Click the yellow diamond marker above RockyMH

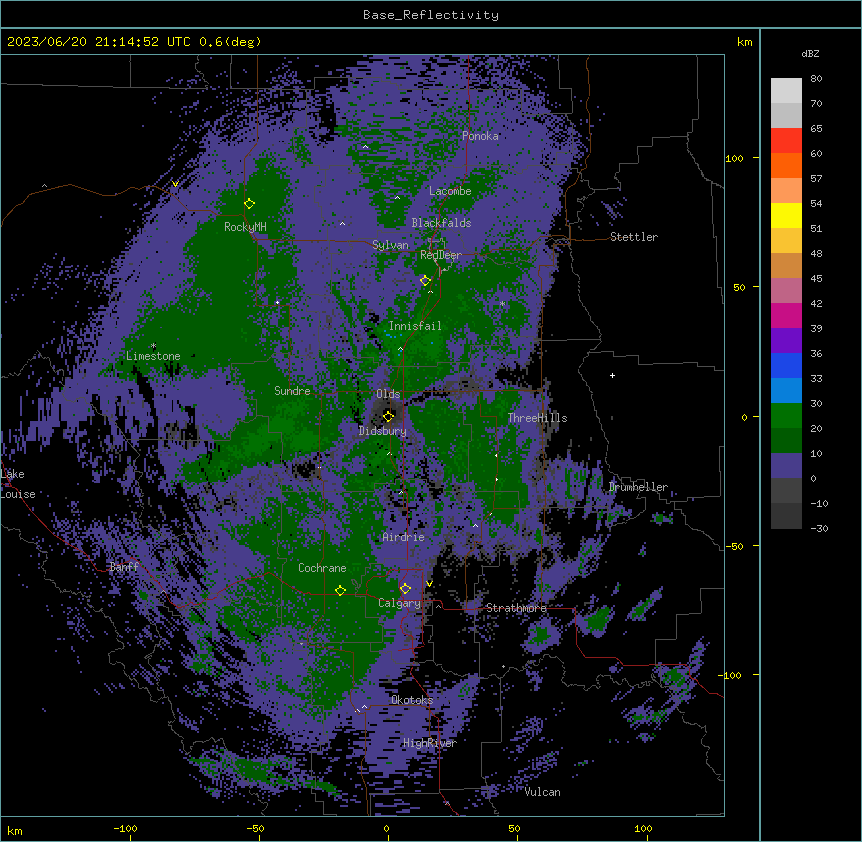click(x=250, y=203)
